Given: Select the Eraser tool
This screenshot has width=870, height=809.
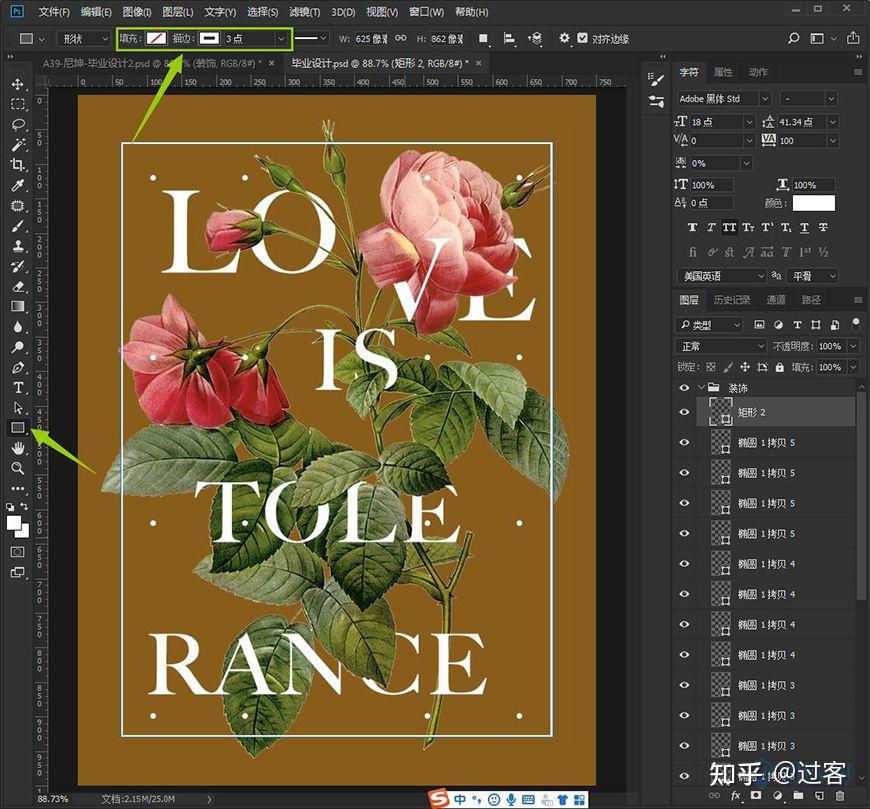Looking at the screenshot, I should coord(18,286).
